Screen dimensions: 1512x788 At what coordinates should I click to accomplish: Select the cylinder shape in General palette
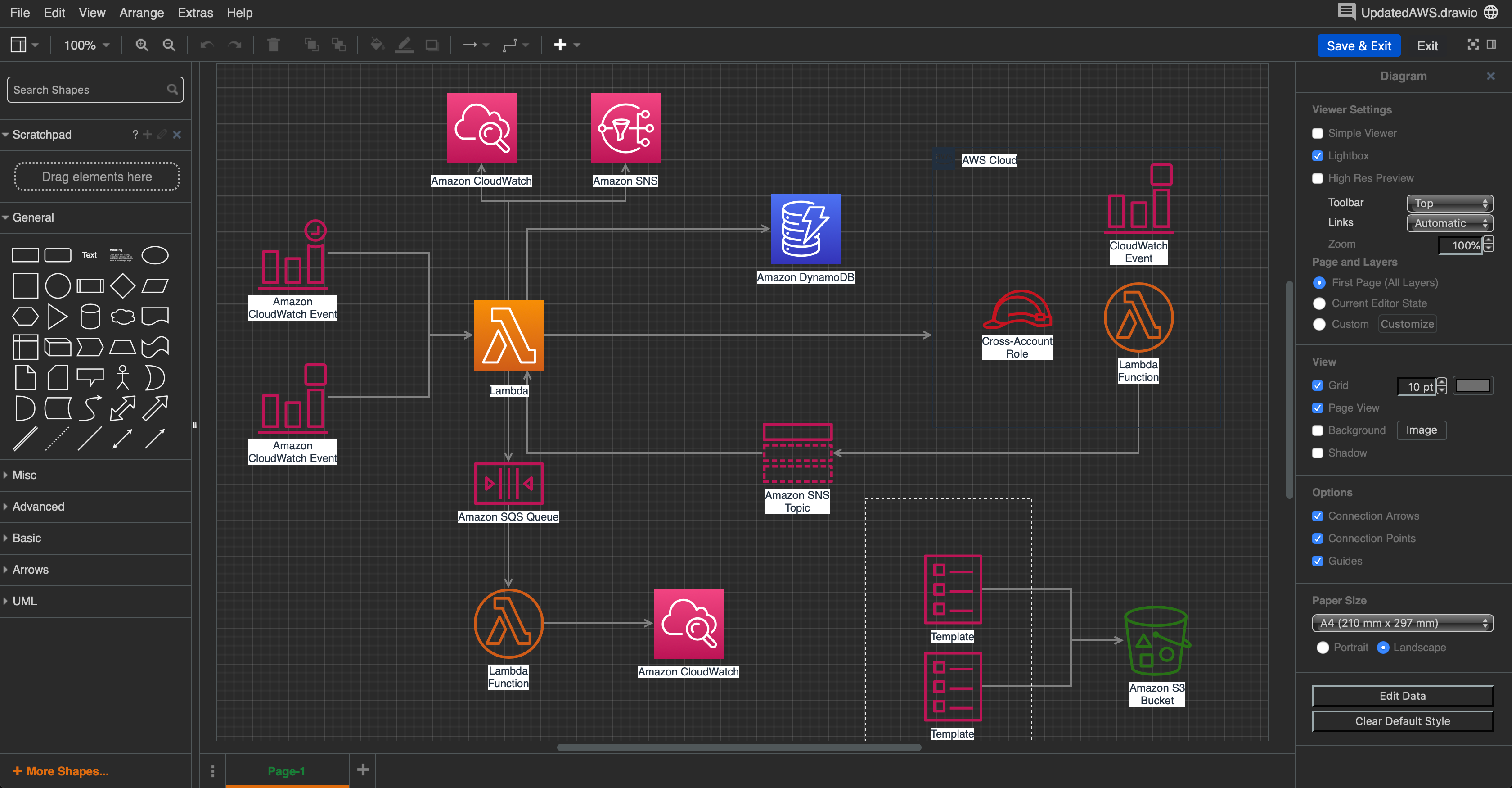(90, 316)
